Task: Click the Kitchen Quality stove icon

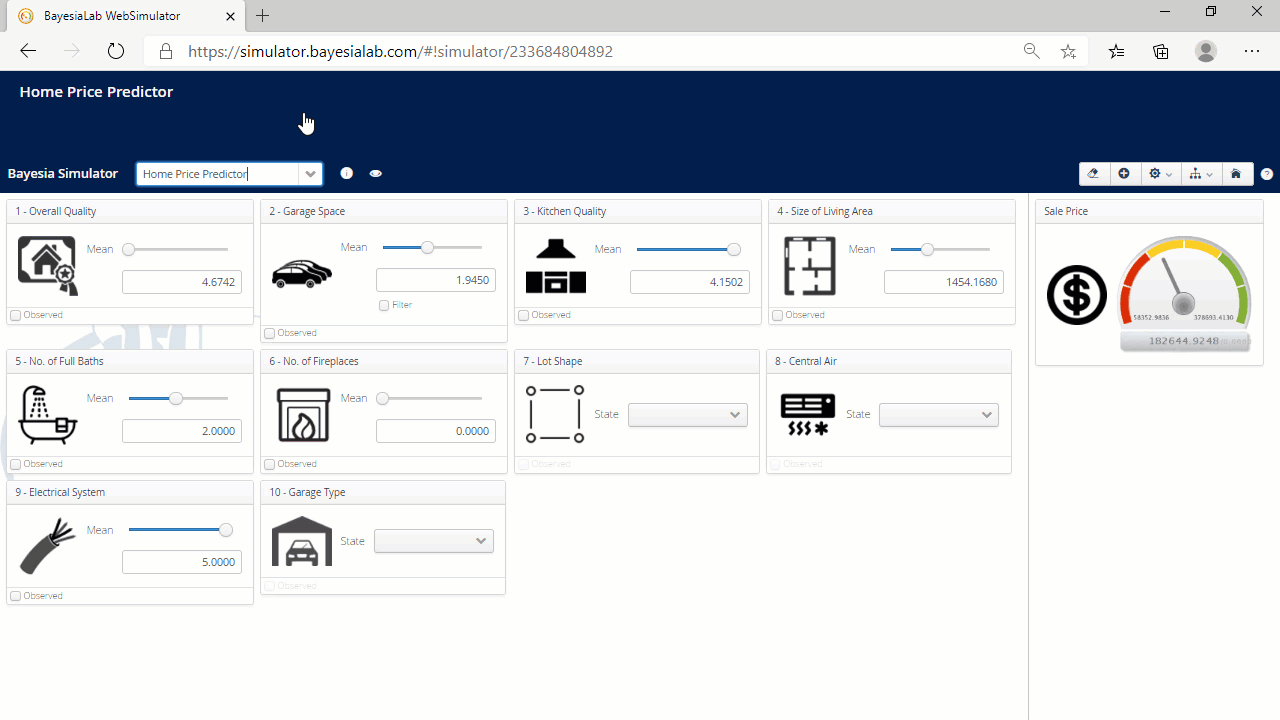Action: pos(556,265)
